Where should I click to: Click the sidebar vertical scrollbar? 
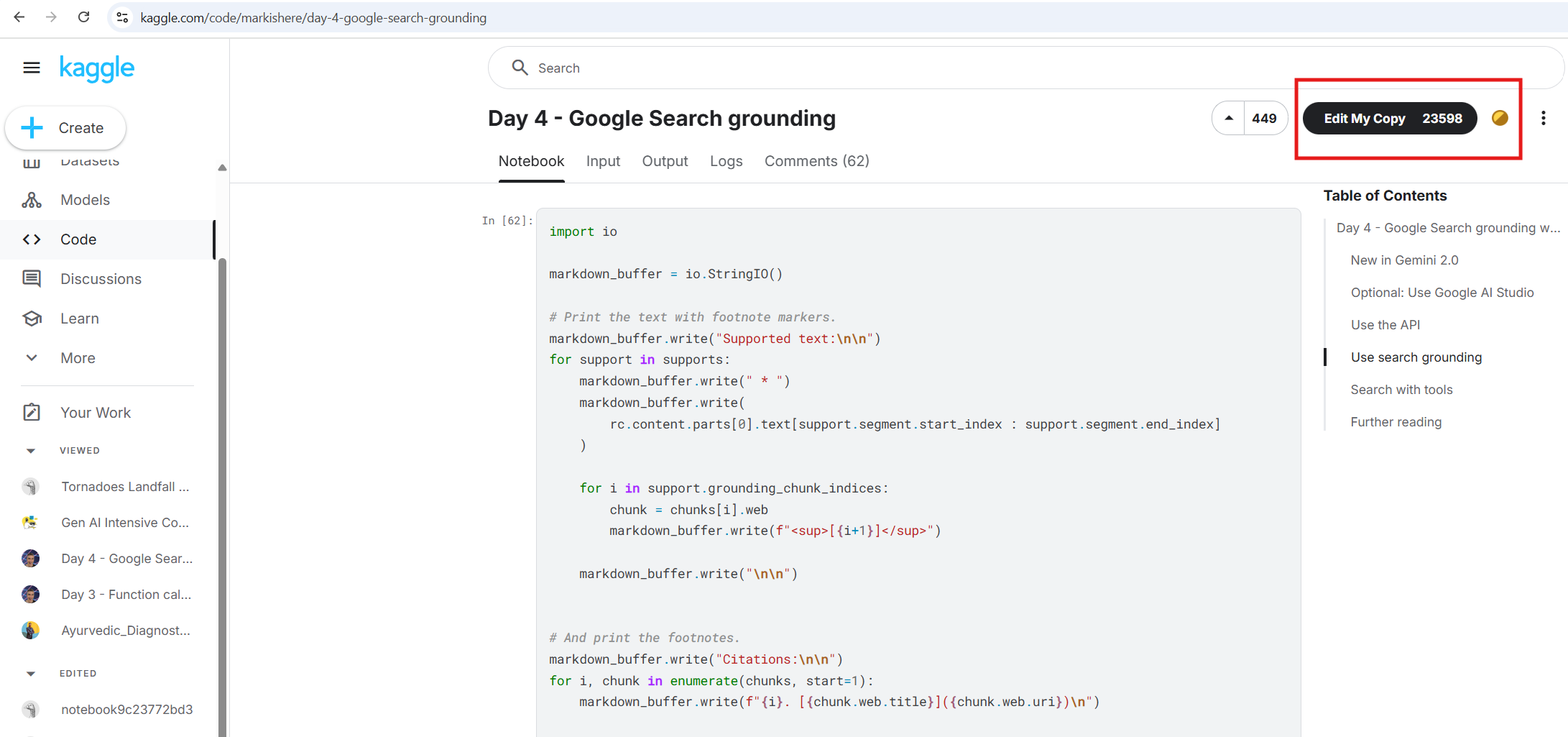[x=222, y=496]
